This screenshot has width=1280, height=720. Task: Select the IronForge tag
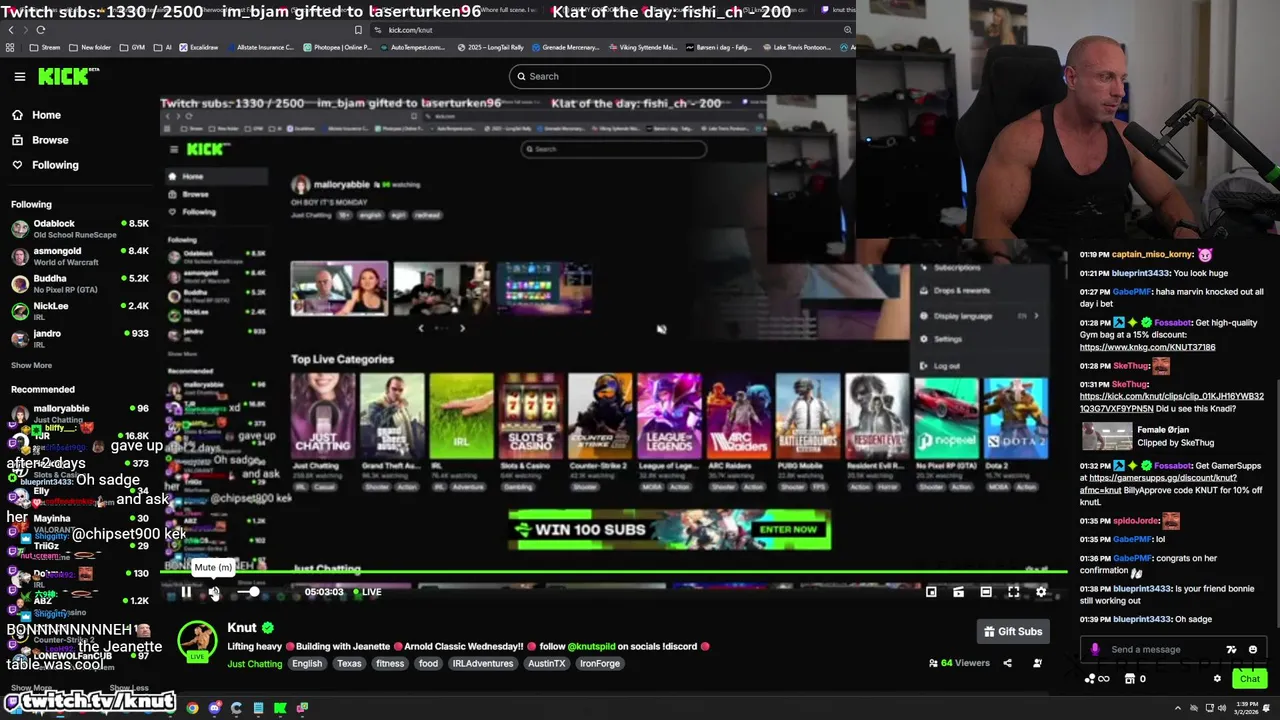coord(600,664)
